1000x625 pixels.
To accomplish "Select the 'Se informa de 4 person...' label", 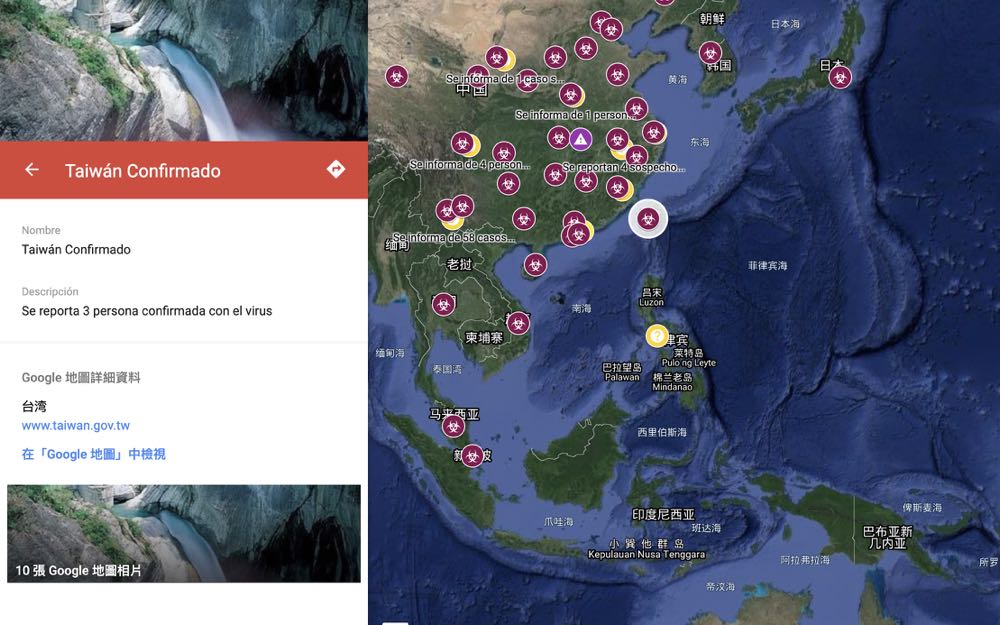I will coord(469,165).
